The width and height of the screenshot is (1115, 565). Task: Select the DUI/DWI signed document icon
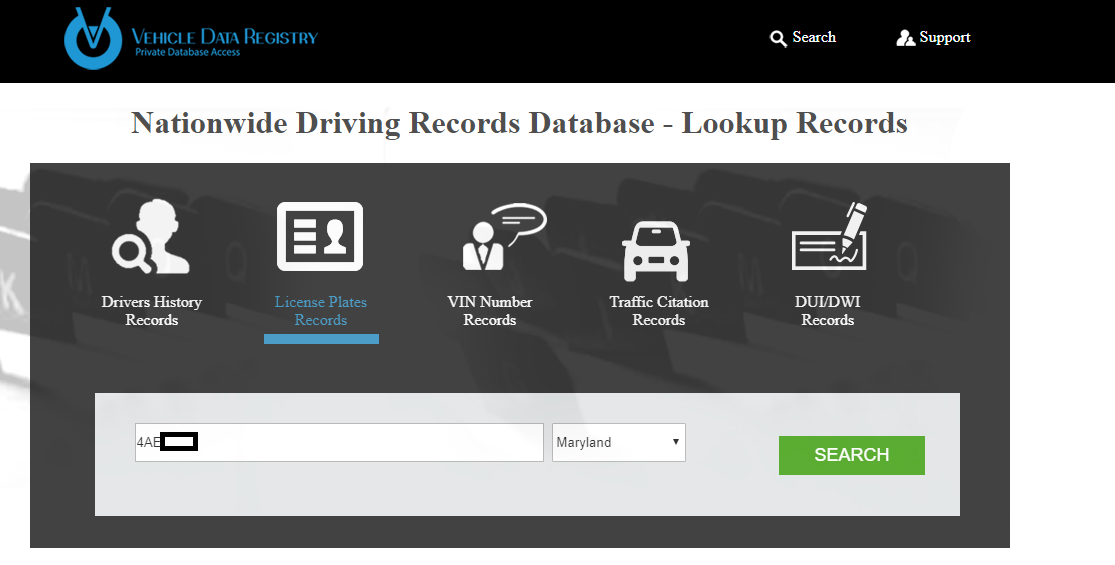coord(829,237)
